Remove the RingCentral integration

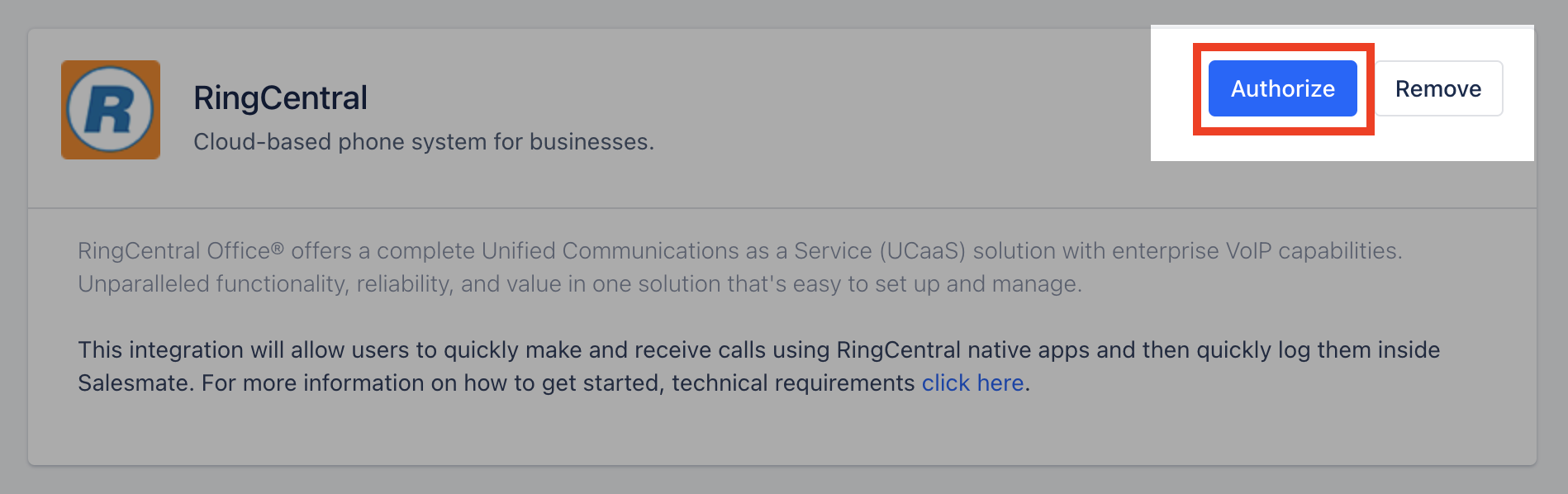(x=1438, y=88)
